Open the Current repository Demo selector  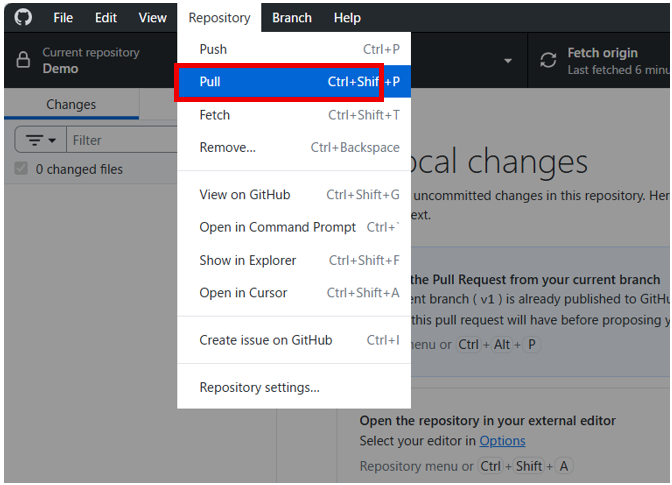[x=91, y=60]
